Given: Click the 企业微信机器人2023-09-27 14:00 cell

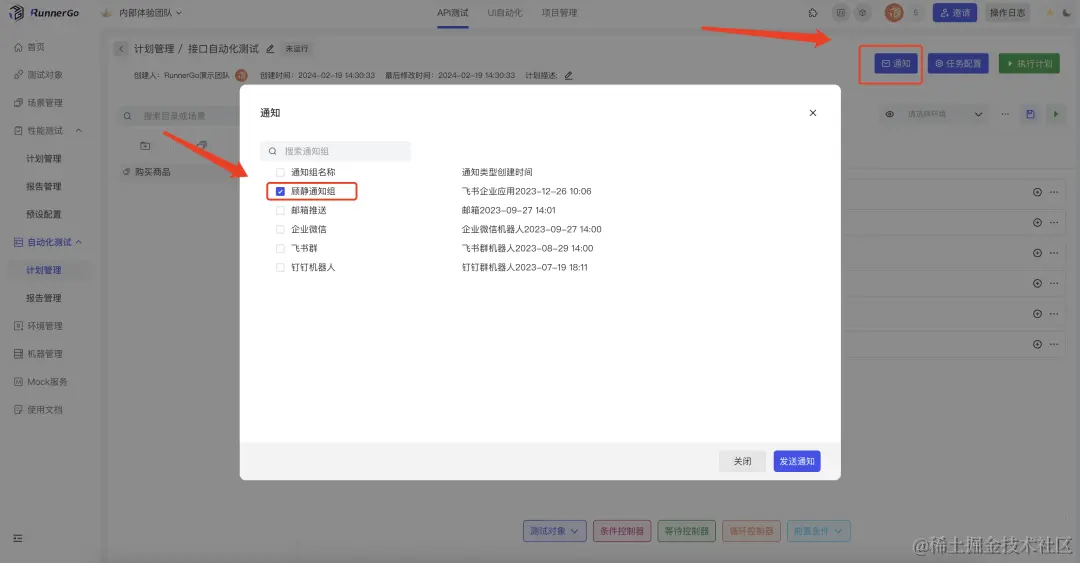Looking at the screenshot, I should pos(531,229).
